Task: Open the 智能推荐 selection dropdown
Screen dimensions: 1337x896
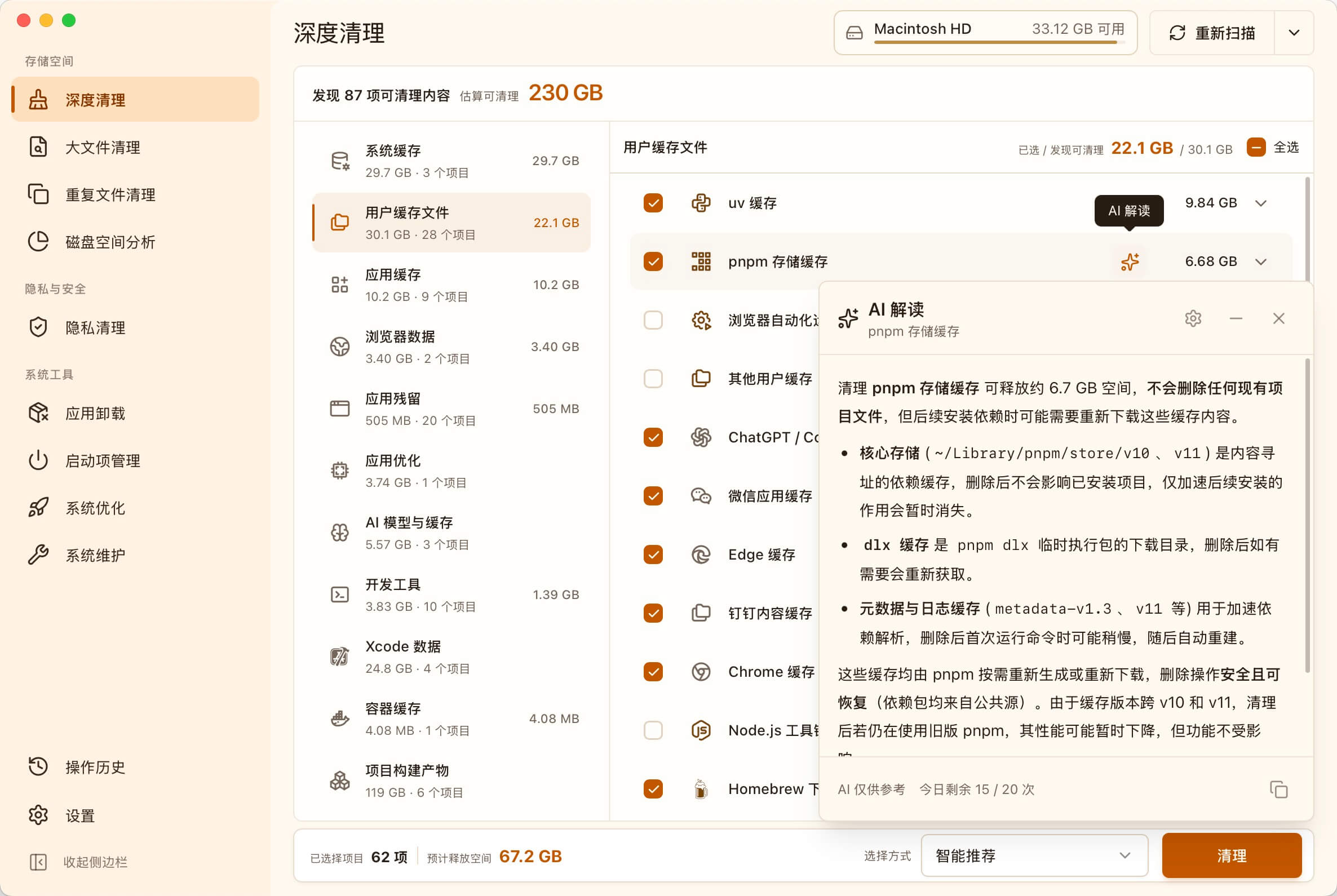Action: click(x=1034, y=855)
